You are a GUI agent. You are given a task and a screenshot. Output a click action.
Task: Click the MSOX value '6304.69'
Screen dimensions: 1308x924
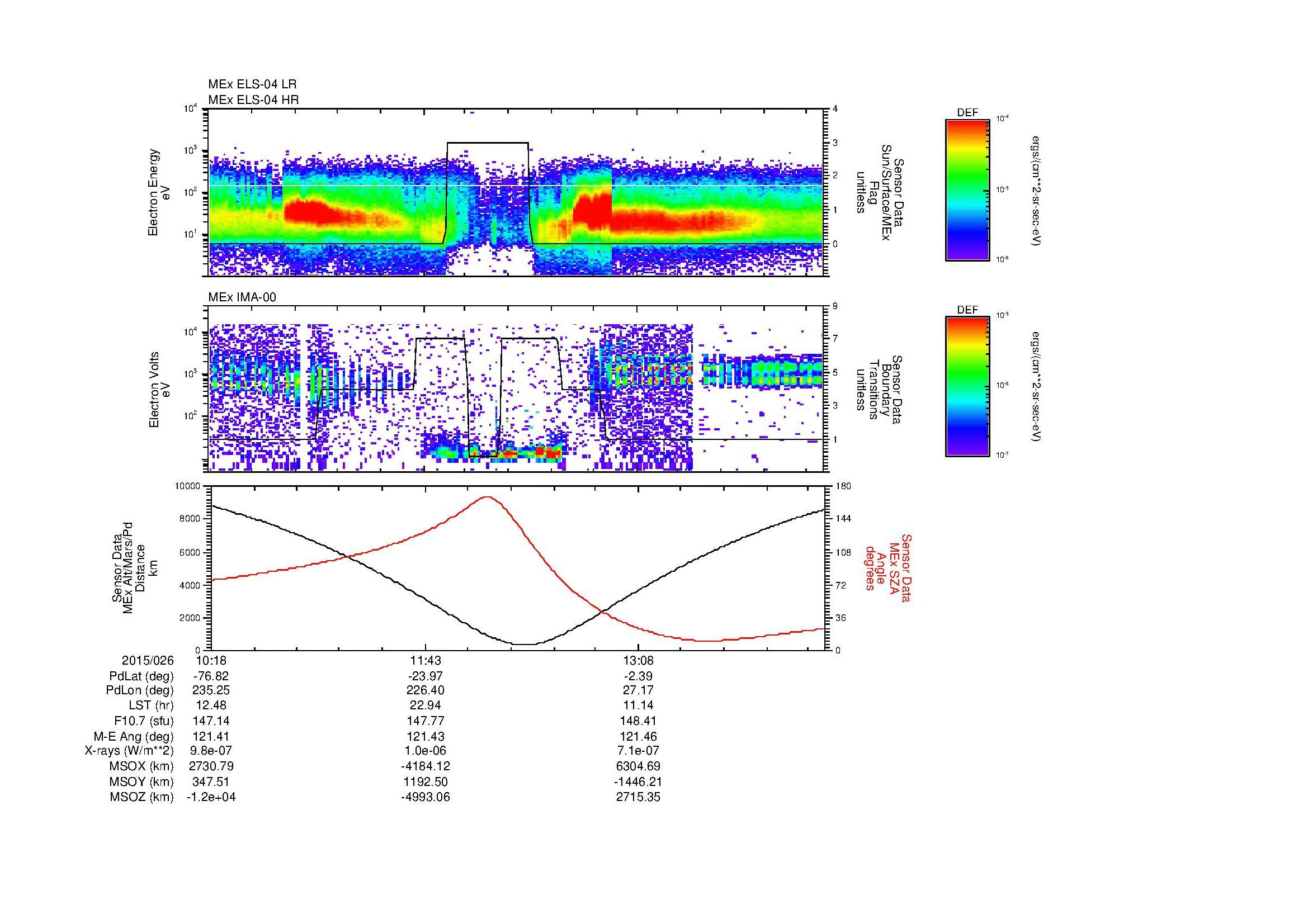tap(638, 766)
